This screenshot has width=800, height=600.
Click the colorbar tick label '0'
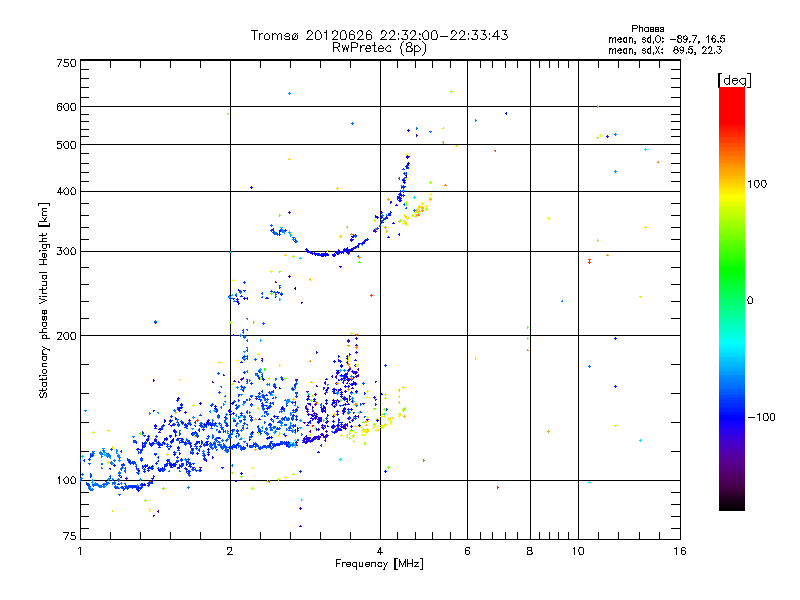click(x=749, y=301)
